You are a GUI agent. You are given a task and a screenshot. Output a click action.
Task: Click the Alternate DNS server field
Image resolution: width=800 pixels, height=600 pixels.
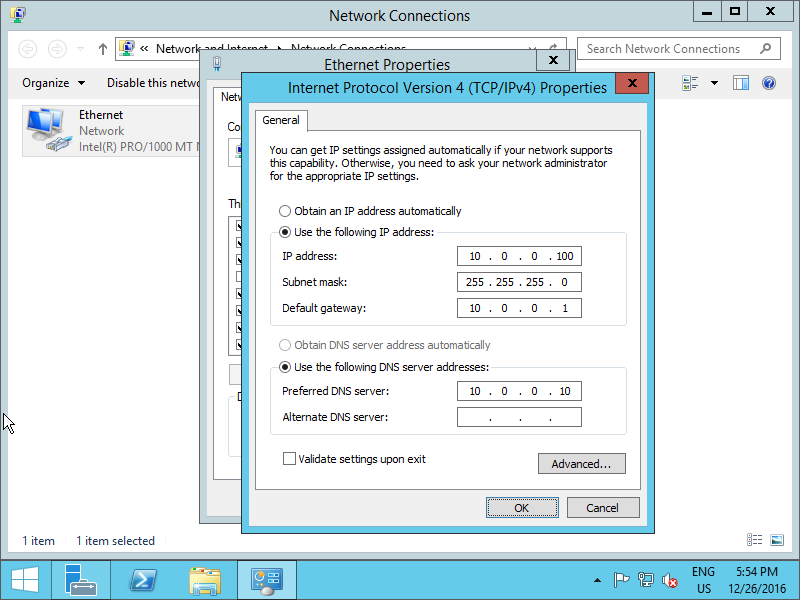[x=519, y=417]
